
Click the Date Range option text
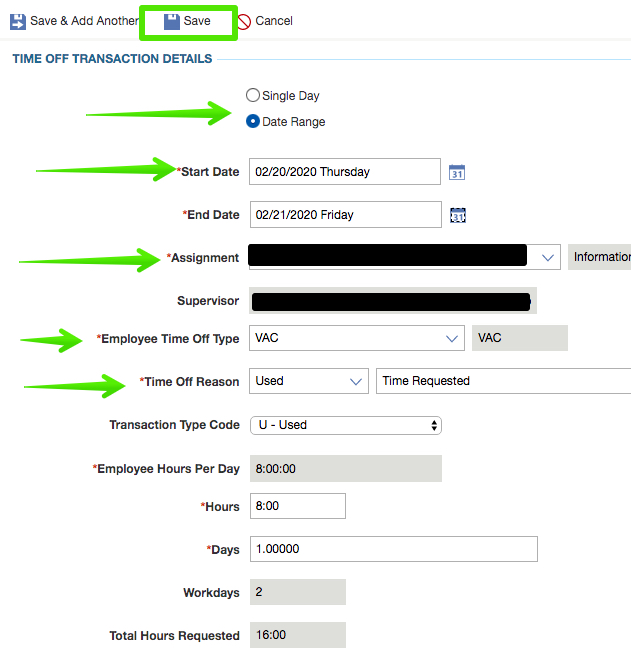[294, 122]
